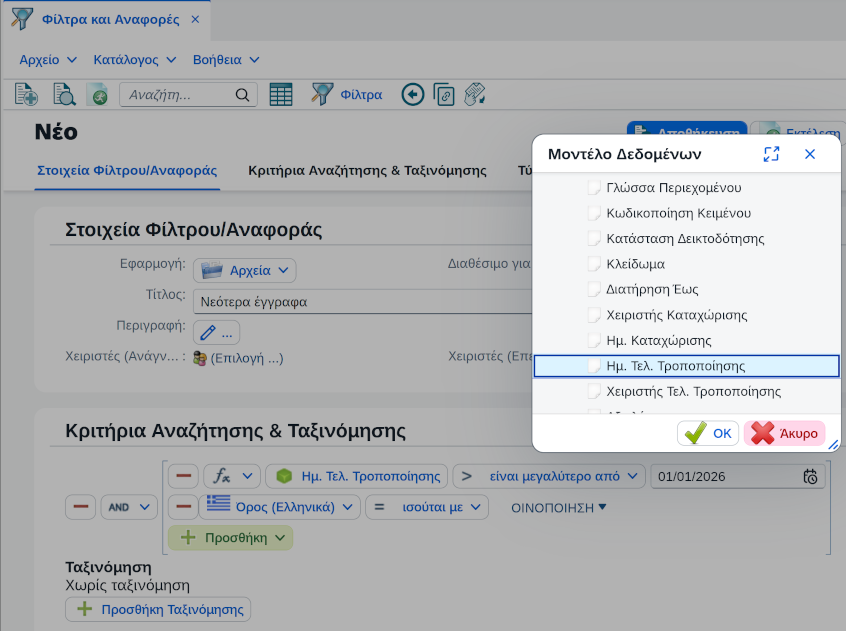Open the ΟΙΝΟΠΟΙΗΣΗ value dropdown

(558, 507)
